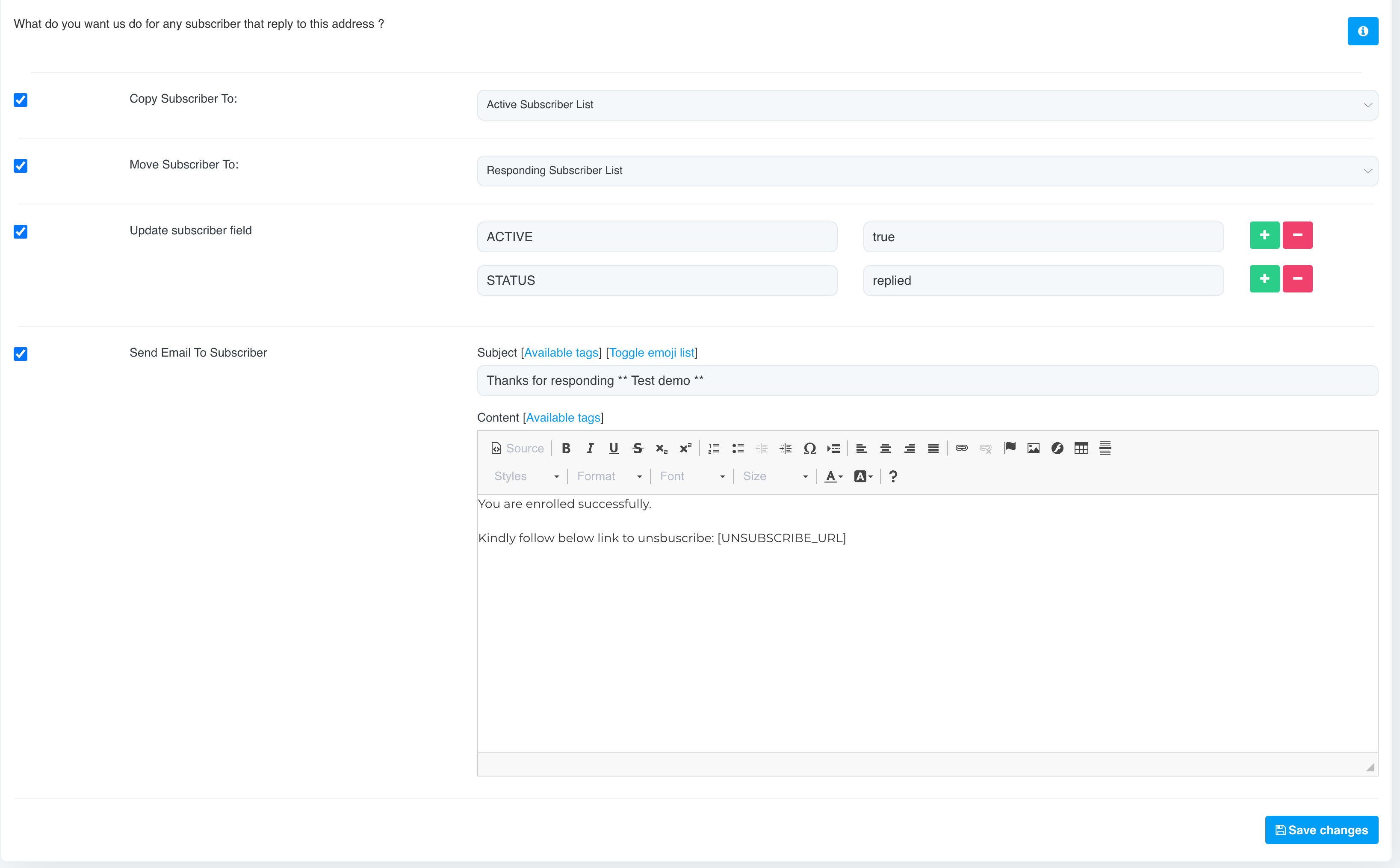Screen dimensions: 1400x868
Task: Insert a bulleted list
Action: pos(738,449)
